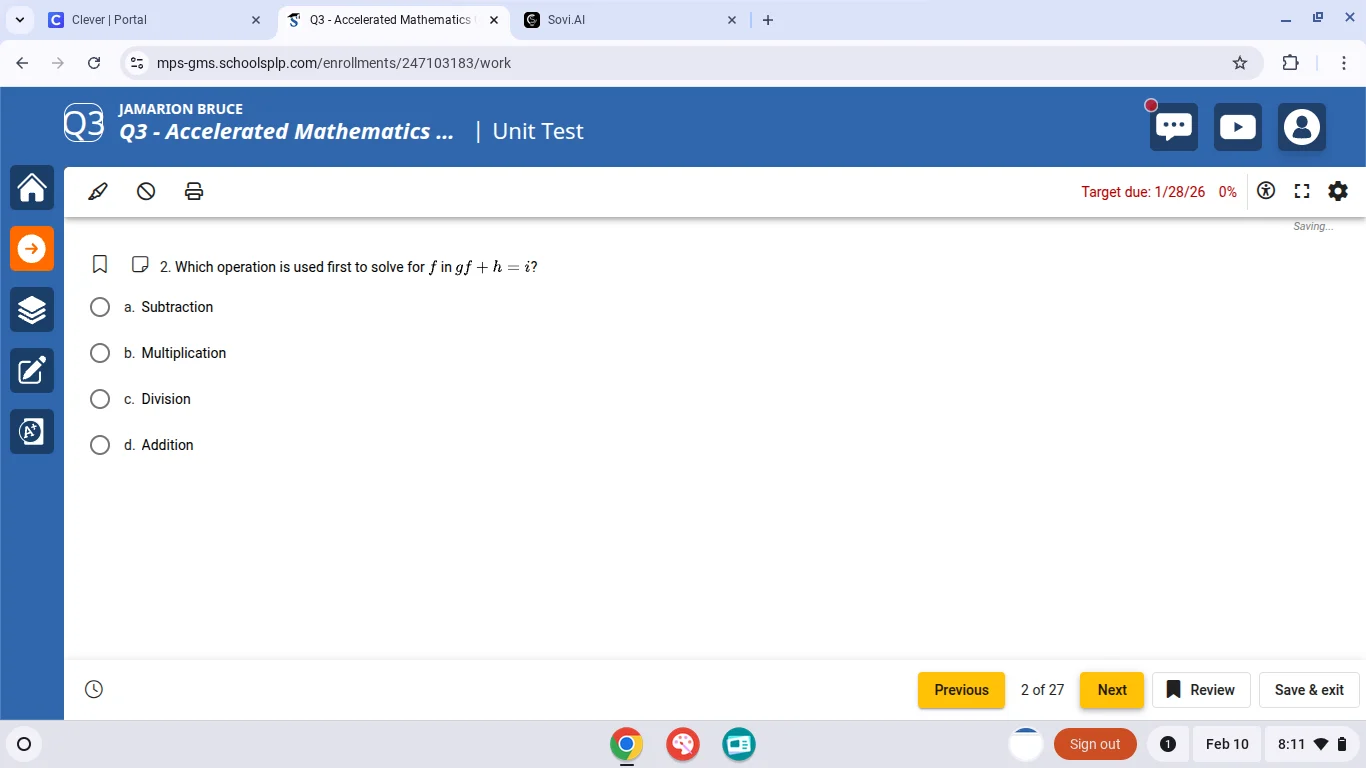Choose answer b. Multiplication

click(x=100, y=353)
